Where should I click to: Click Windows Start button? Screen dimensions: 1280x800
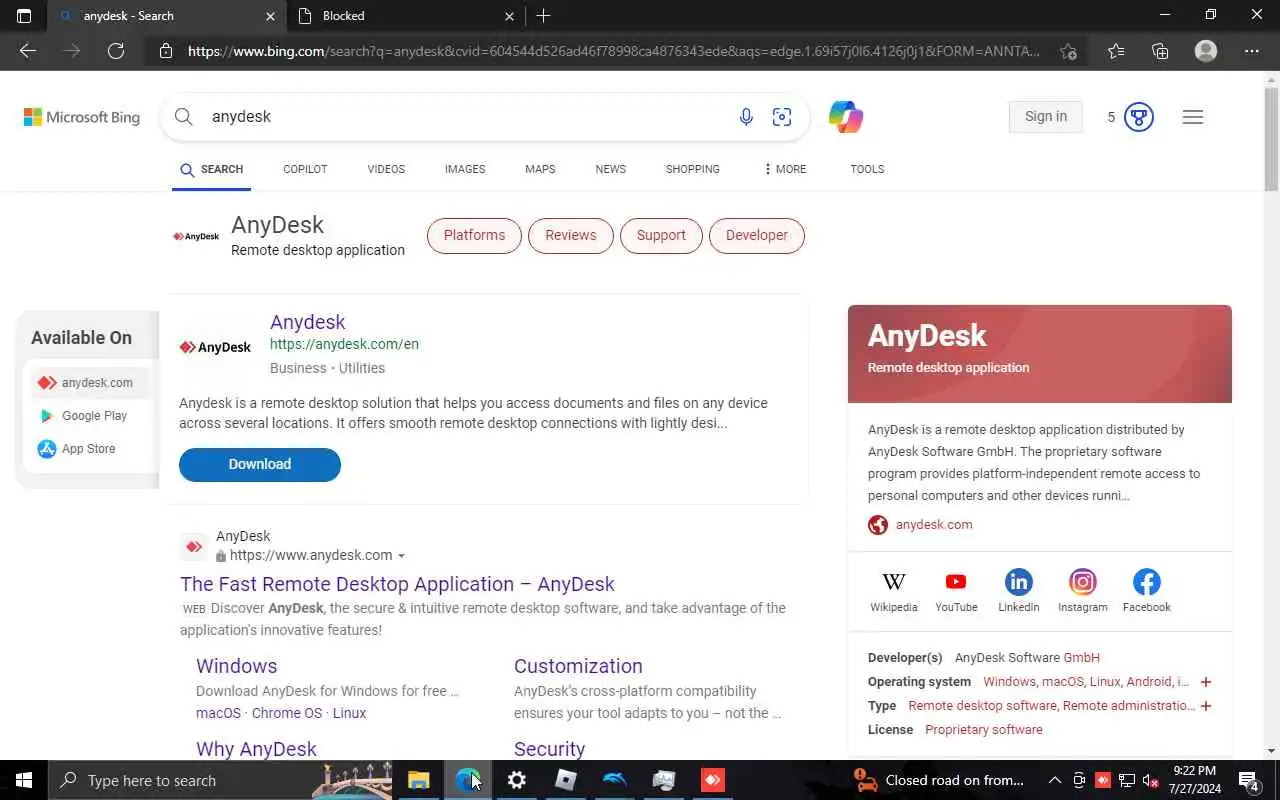[x=24, y=780]
